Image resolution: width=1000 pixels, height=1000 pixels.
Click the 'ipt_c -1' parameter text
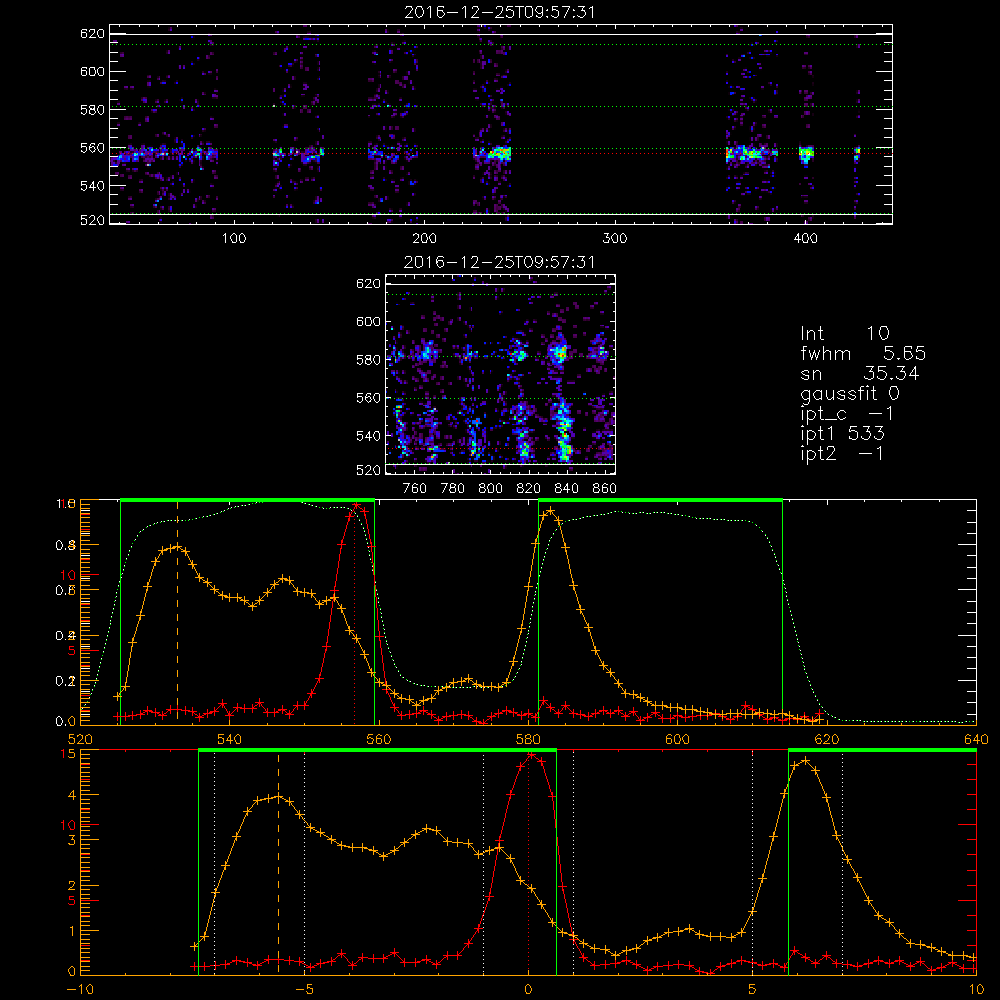click(x=847, y=414)
